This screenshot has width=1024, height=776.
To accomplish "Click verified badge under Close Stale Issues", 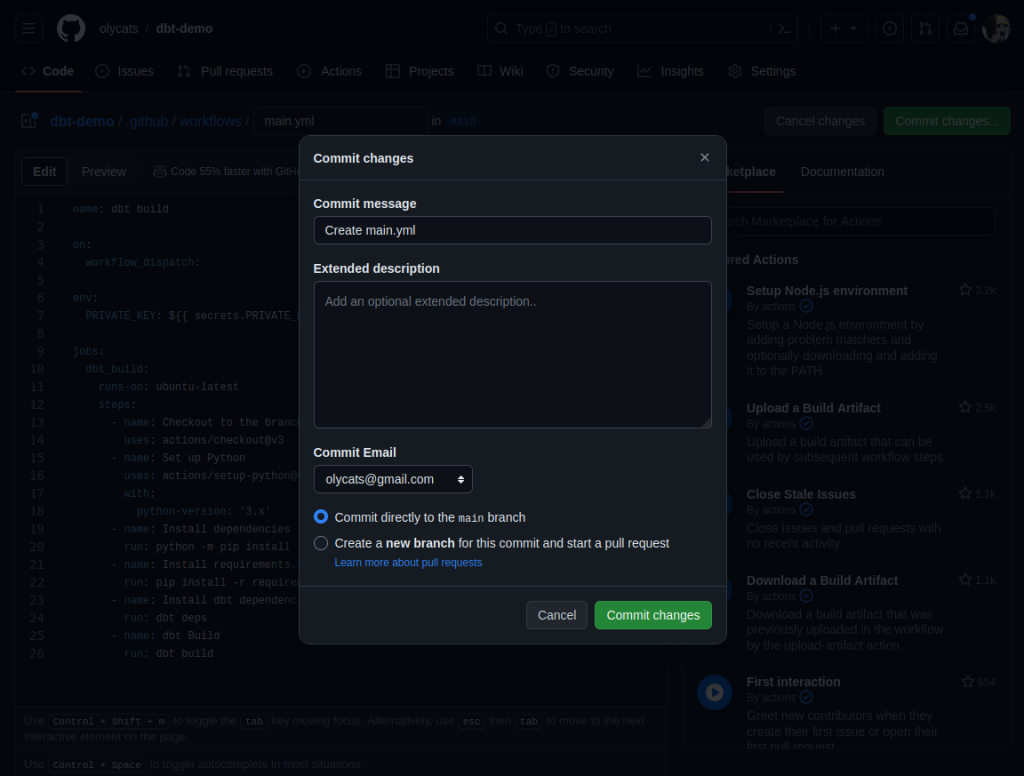I will [807, 510].
